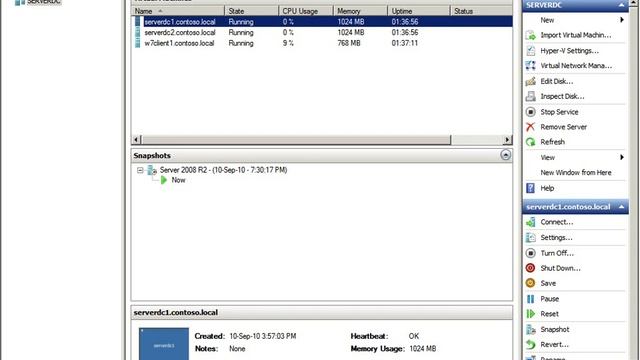Click the Revert icon
Viewport: 640px width, 360px height.
(530, 344)
